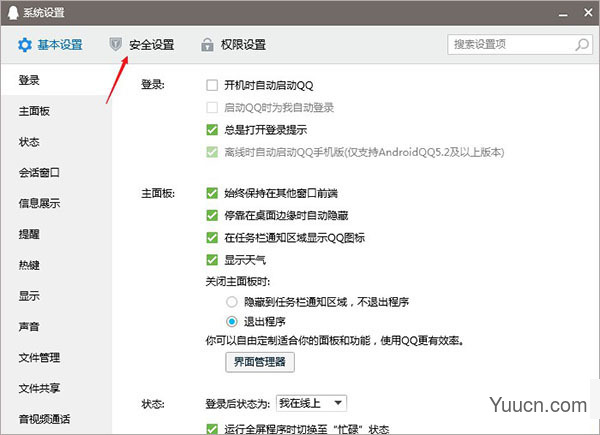Toggle 启动QQ时为我自动登录 checkbox

tap(212, 108)
